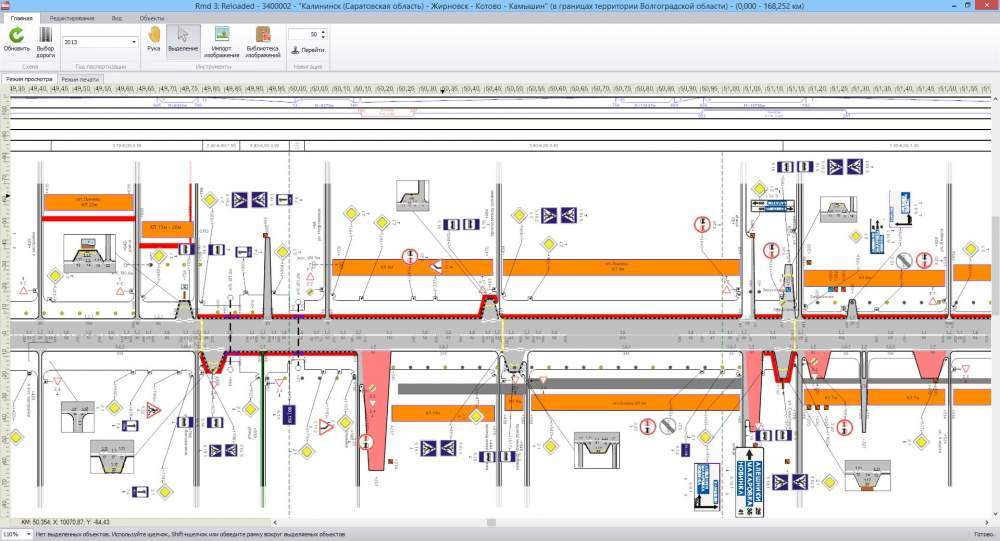This screenshot has height=541, width=1000.
Task: Activate the Рука hand pan tool
Action: [x=154, y=36]
